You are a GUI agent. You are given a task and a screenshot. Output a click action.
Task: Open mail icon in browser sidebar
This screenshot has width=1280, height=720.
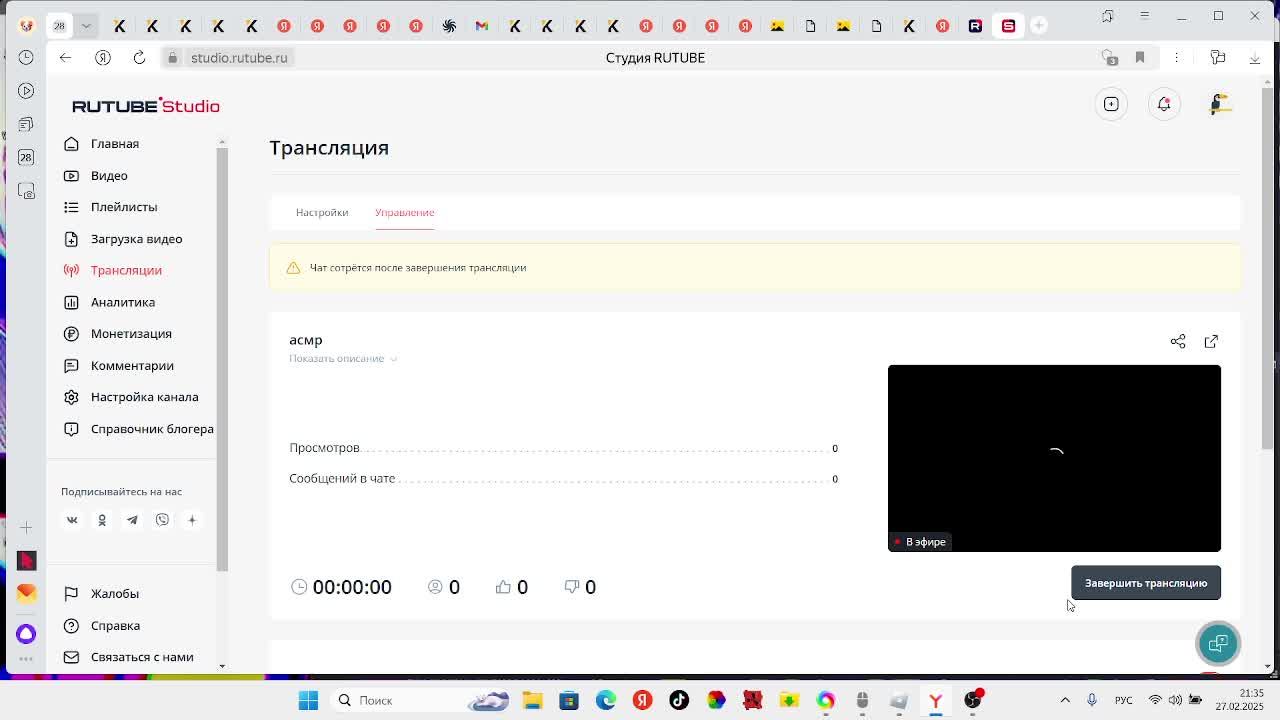[26, 593]
